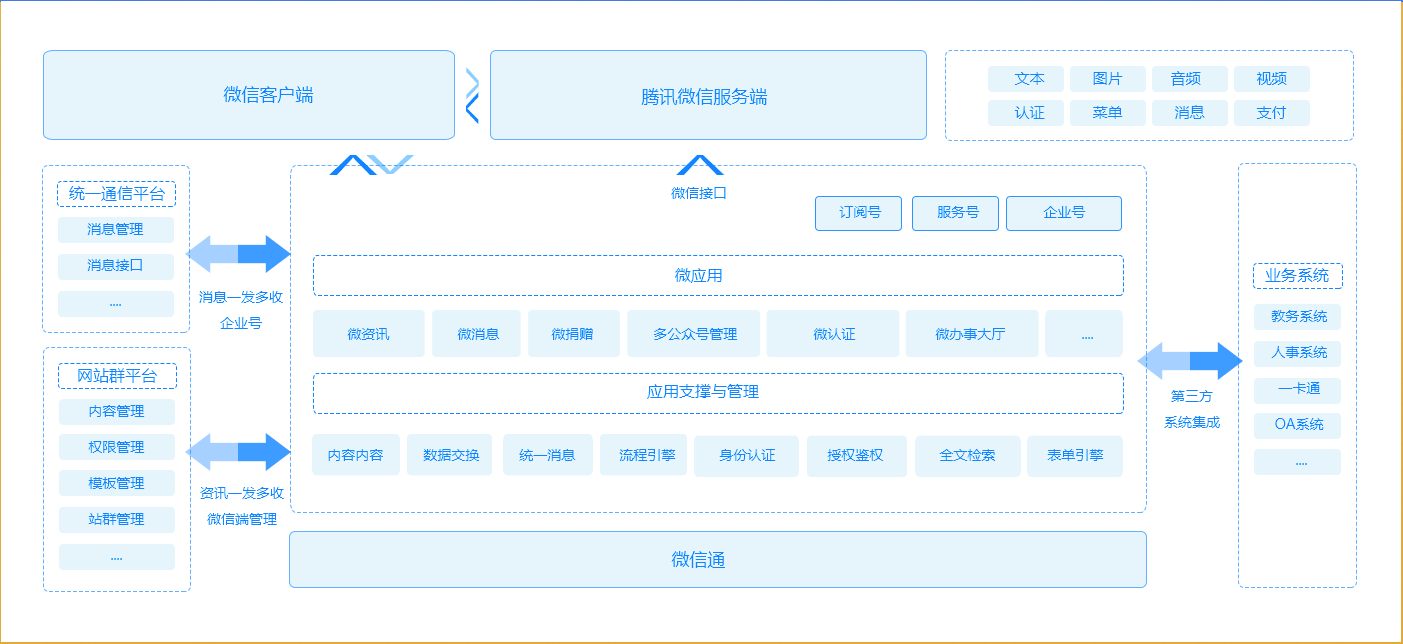Click the 系统集成 label
Image resolution: width=1403 pixels, height=644 pixels.
pos(1192,422)
